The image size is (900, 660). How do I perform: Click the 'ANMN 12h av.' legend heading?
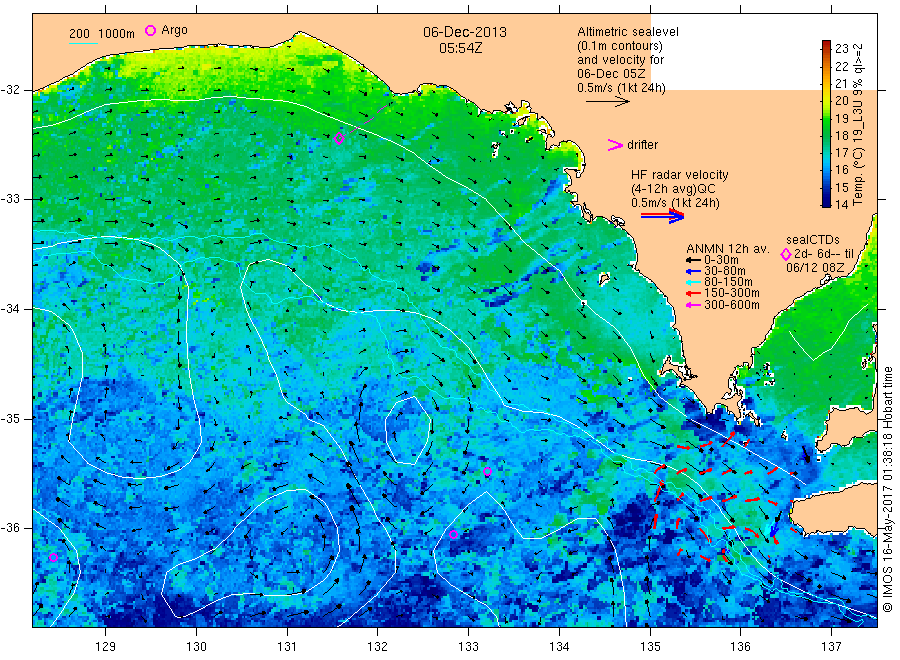728,249
